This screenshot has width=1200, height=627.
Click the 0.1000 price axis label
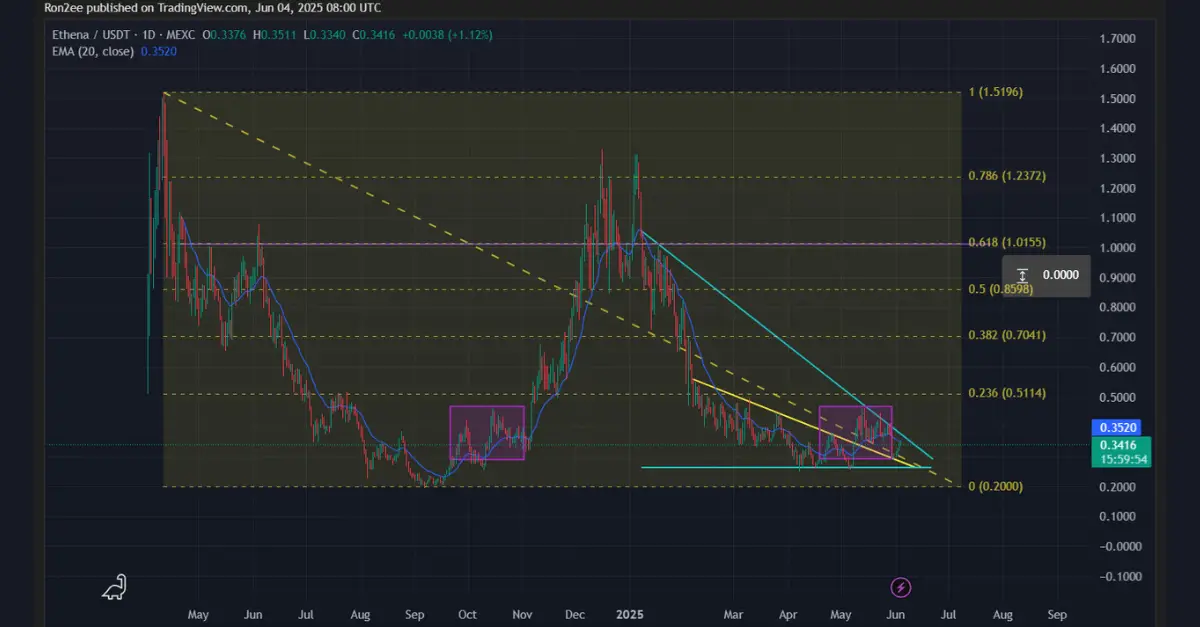pos(1116,517)
